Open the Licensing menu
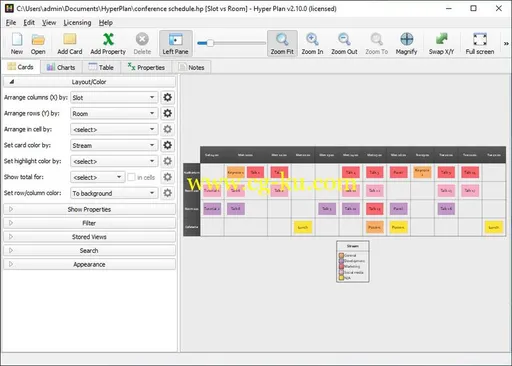Image resolution: width=512 pixels, height=366 pixels. pos(77,23)
